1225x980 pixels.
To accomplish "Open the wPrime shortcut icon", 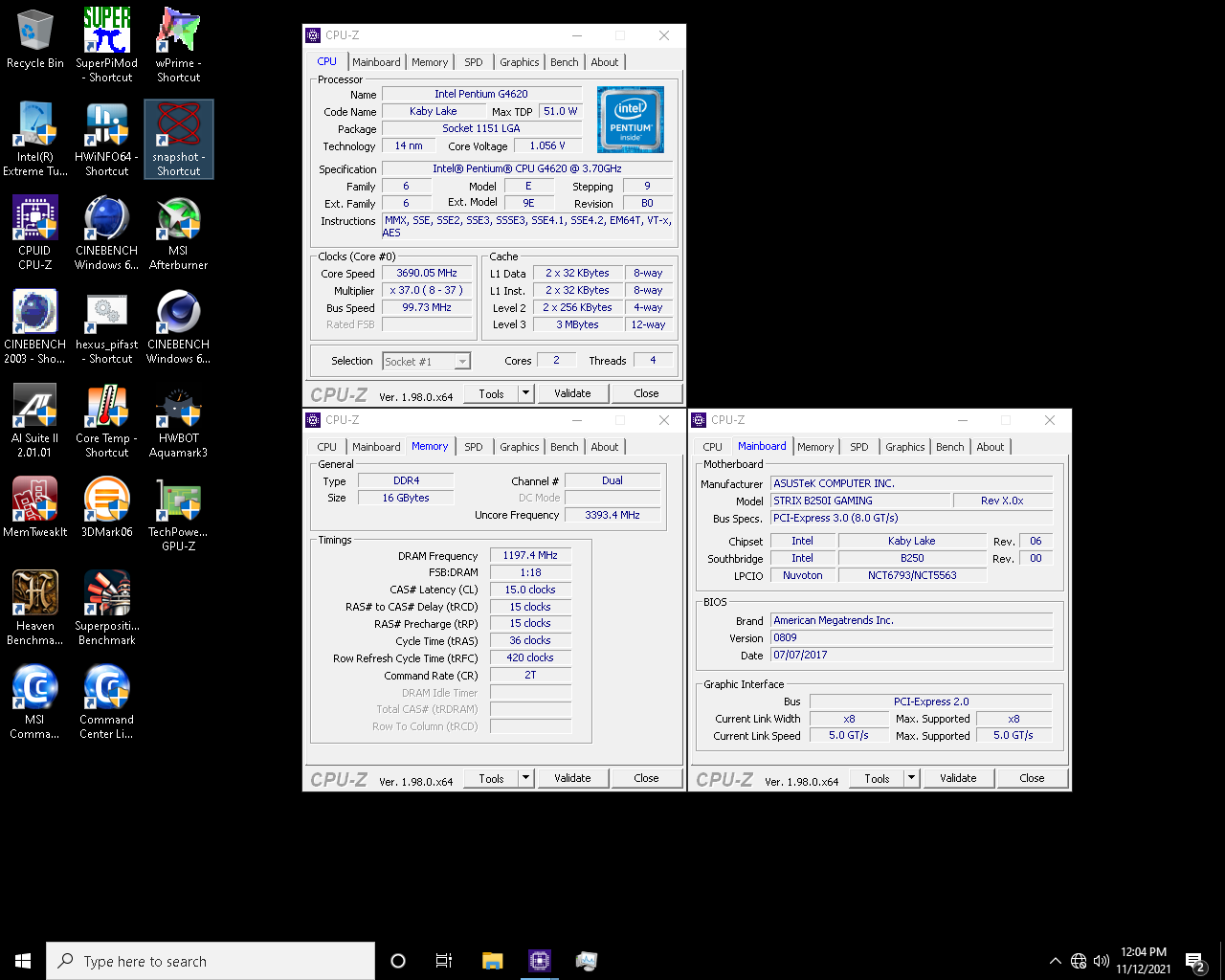I will [179, 45].
